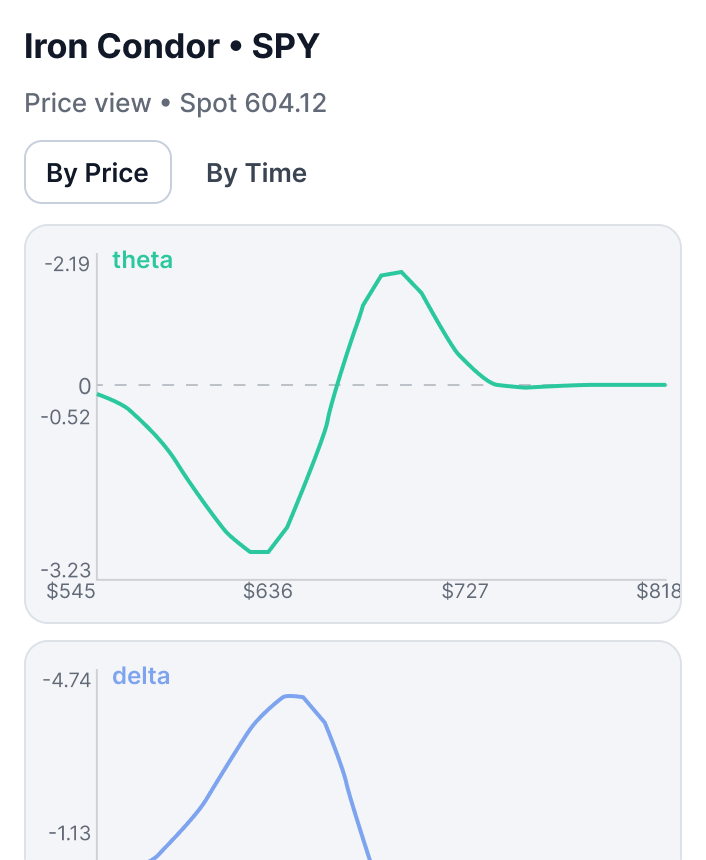Click the blue delta chart label
Image resolution: width=706 pixels, height=860 pixels.
[x=141, y=676]
